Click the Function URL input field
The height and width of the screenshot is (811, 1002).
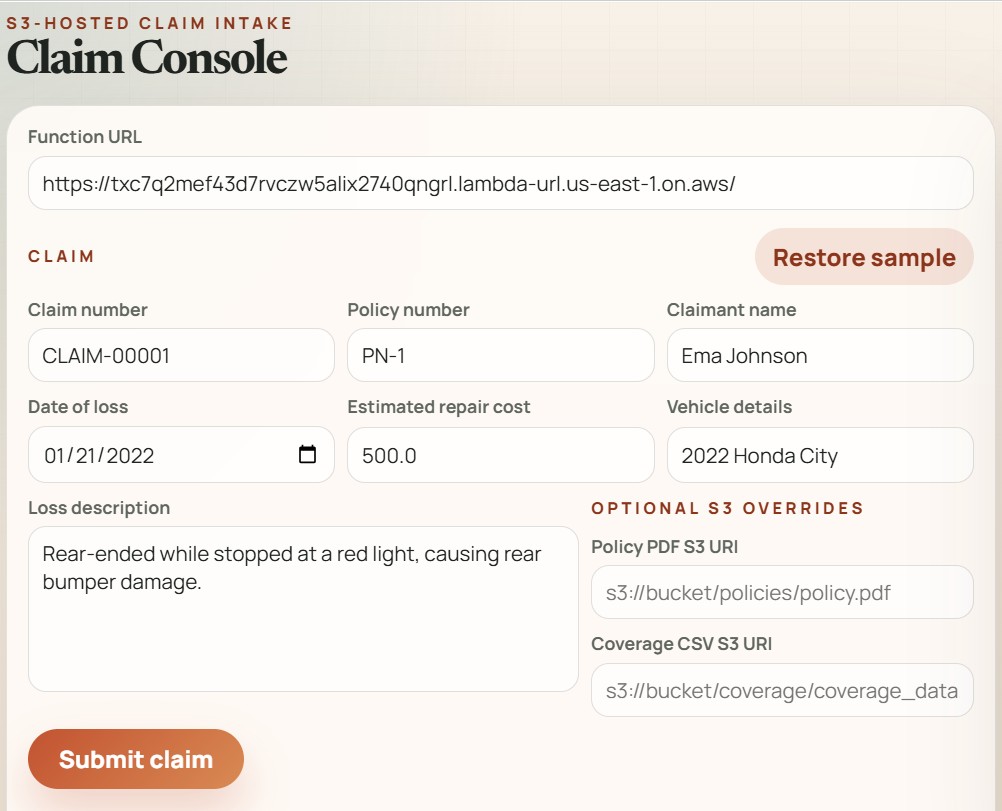500,183
